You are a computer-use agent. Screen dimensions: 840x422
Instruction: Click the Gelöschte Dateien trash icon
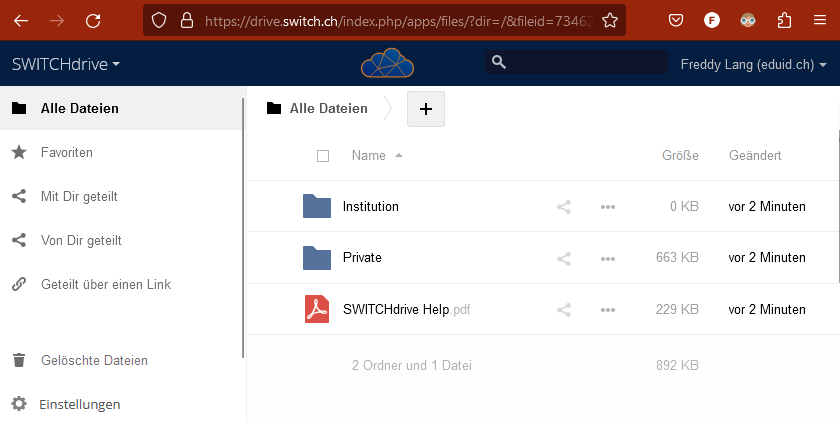pos(19,360)
